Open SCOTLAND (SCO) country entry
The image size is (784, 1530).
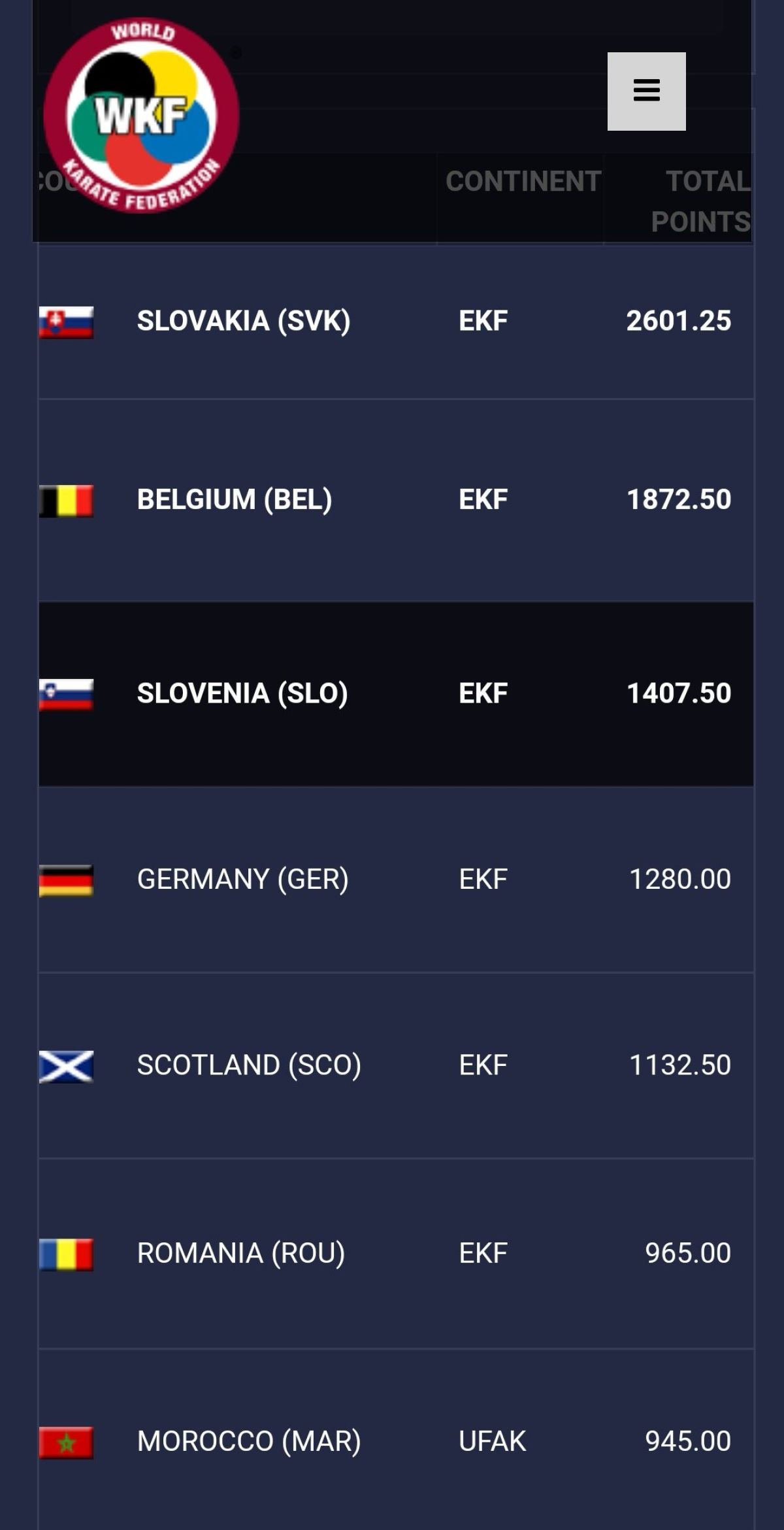(249, 1065)
